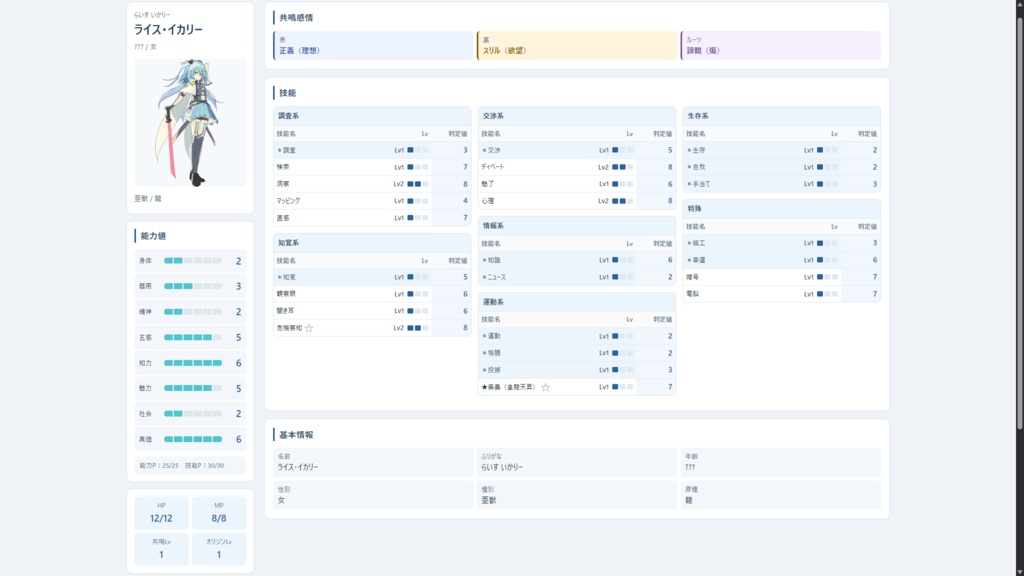Select the 電脳 skill row
Screen dimensions: 1024x576
782,294
